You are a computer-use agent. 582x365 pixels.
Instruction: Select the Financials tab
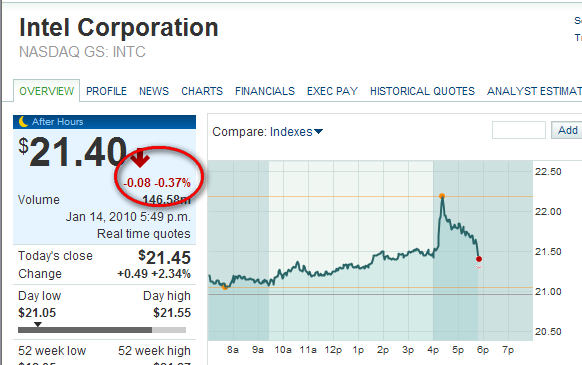click(265, 91)
